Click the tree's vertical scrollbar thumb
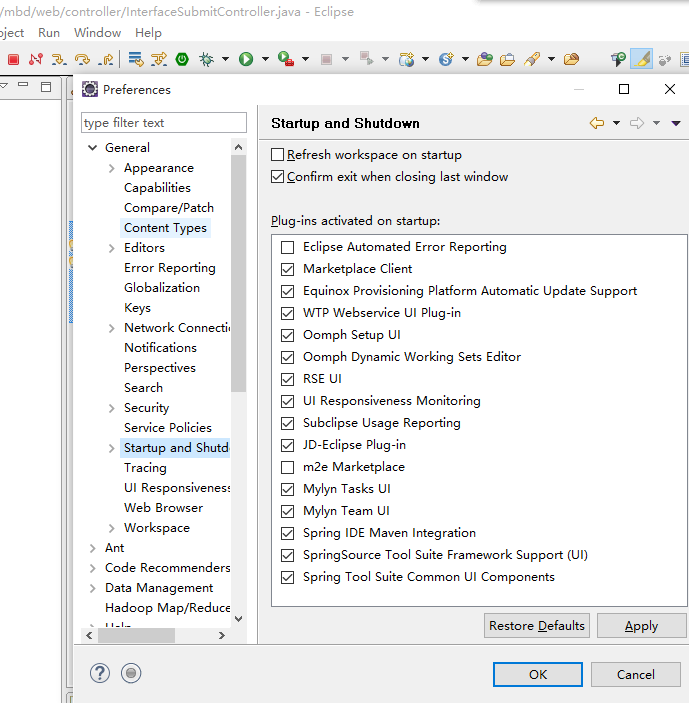 (238, 273)
